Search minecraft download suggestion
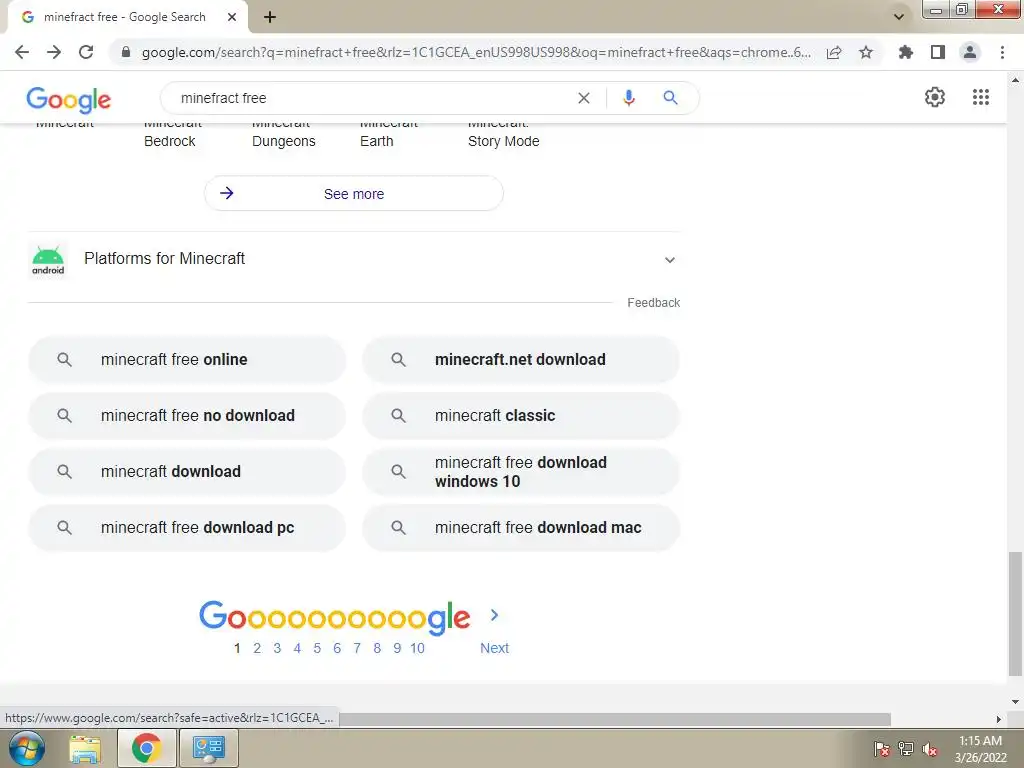Image resolution: width=1024 pixels, height=768 pixels. (x=187, y=472)
